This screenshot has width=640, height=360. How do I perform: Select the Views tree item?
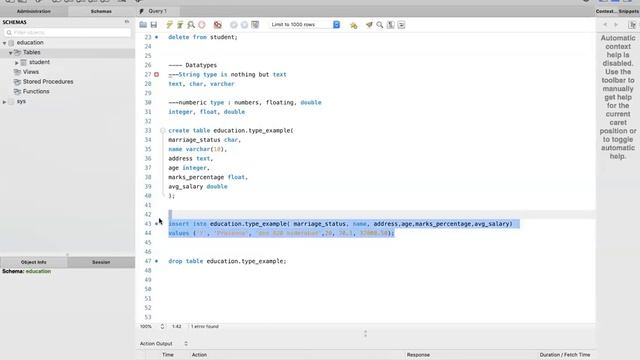coord(31,72)
